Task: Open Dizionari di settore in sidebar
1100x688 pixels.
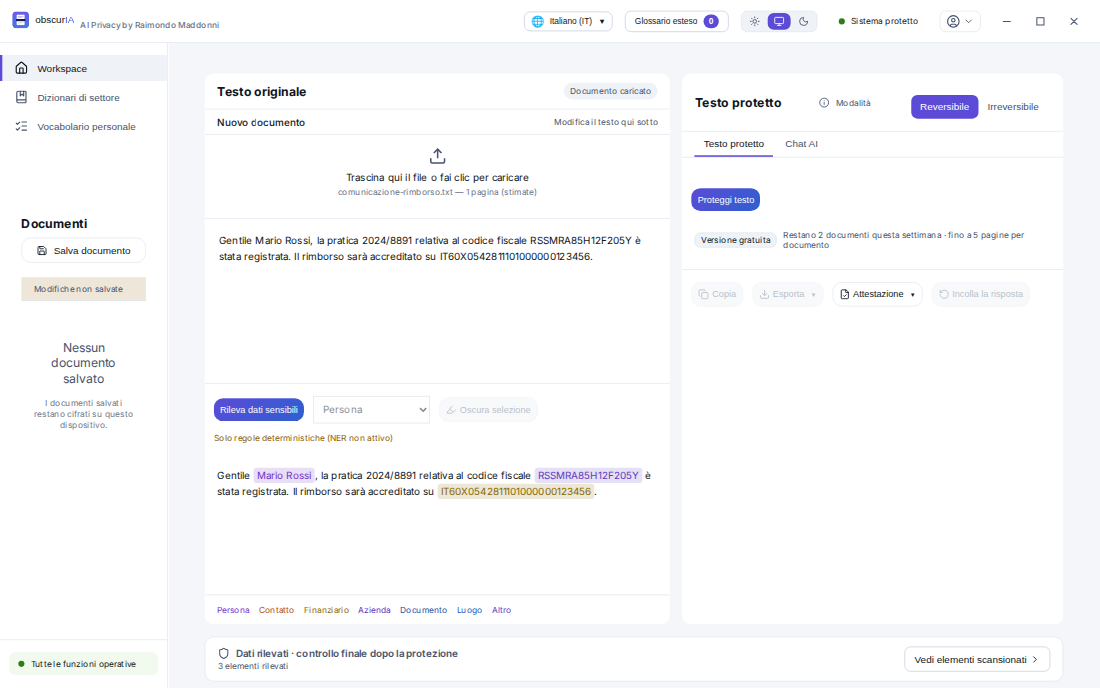Action: (x=83, y=97)
